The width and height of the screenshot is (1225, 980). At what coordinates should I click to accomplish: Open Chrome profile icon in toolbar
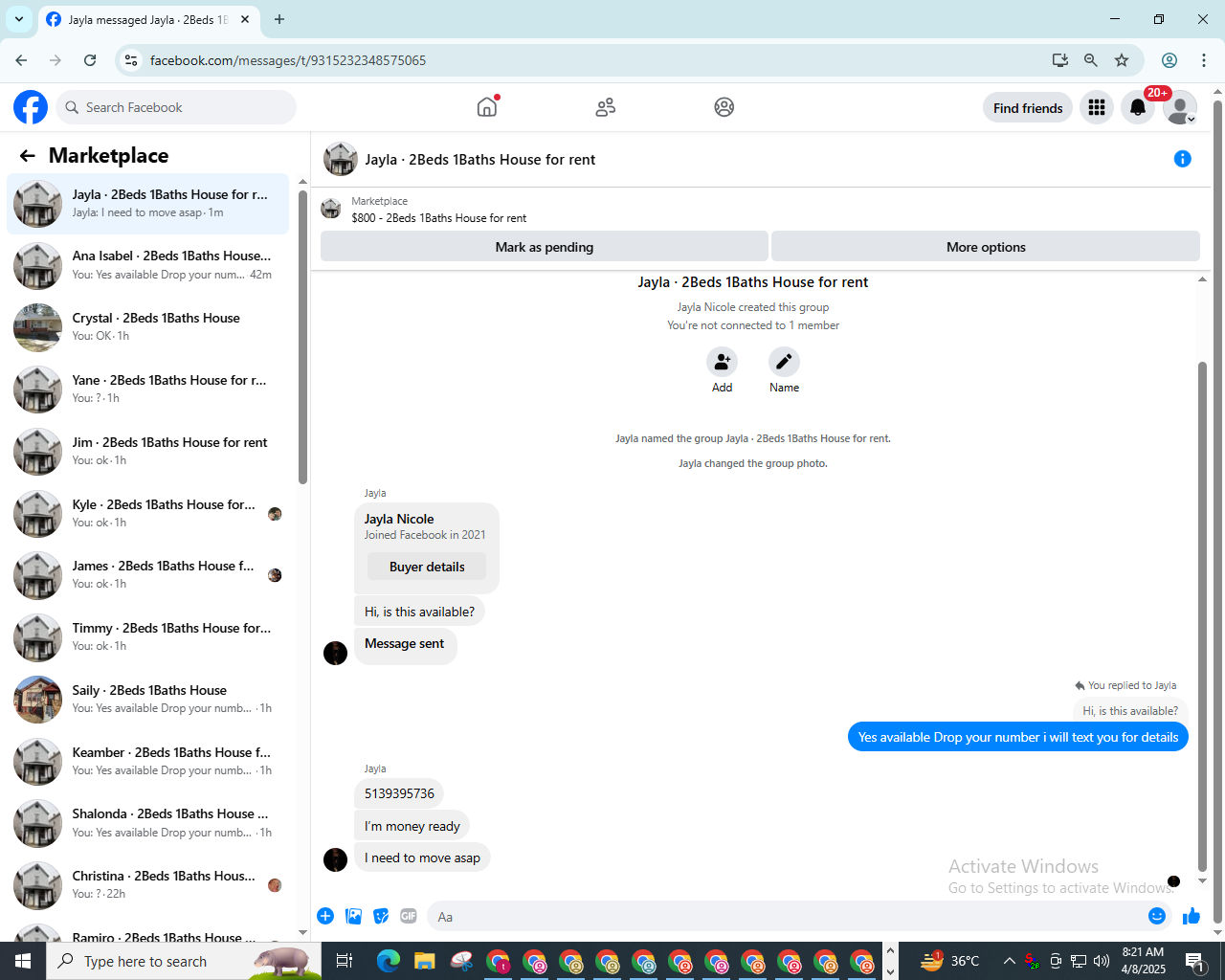click(x=1169, y=60)
